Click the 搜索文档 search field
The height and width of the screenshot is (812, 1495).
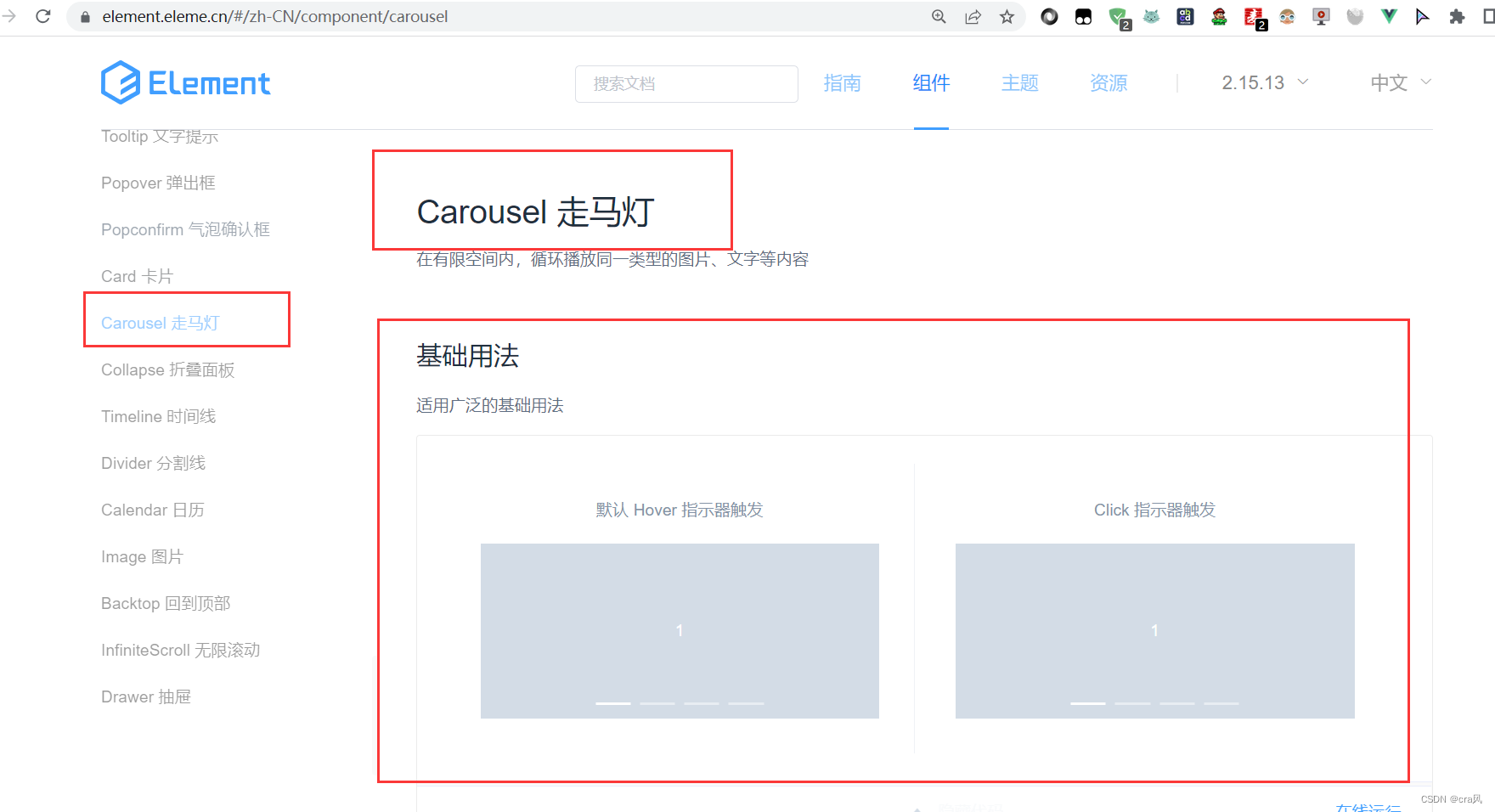coord(686,84)
